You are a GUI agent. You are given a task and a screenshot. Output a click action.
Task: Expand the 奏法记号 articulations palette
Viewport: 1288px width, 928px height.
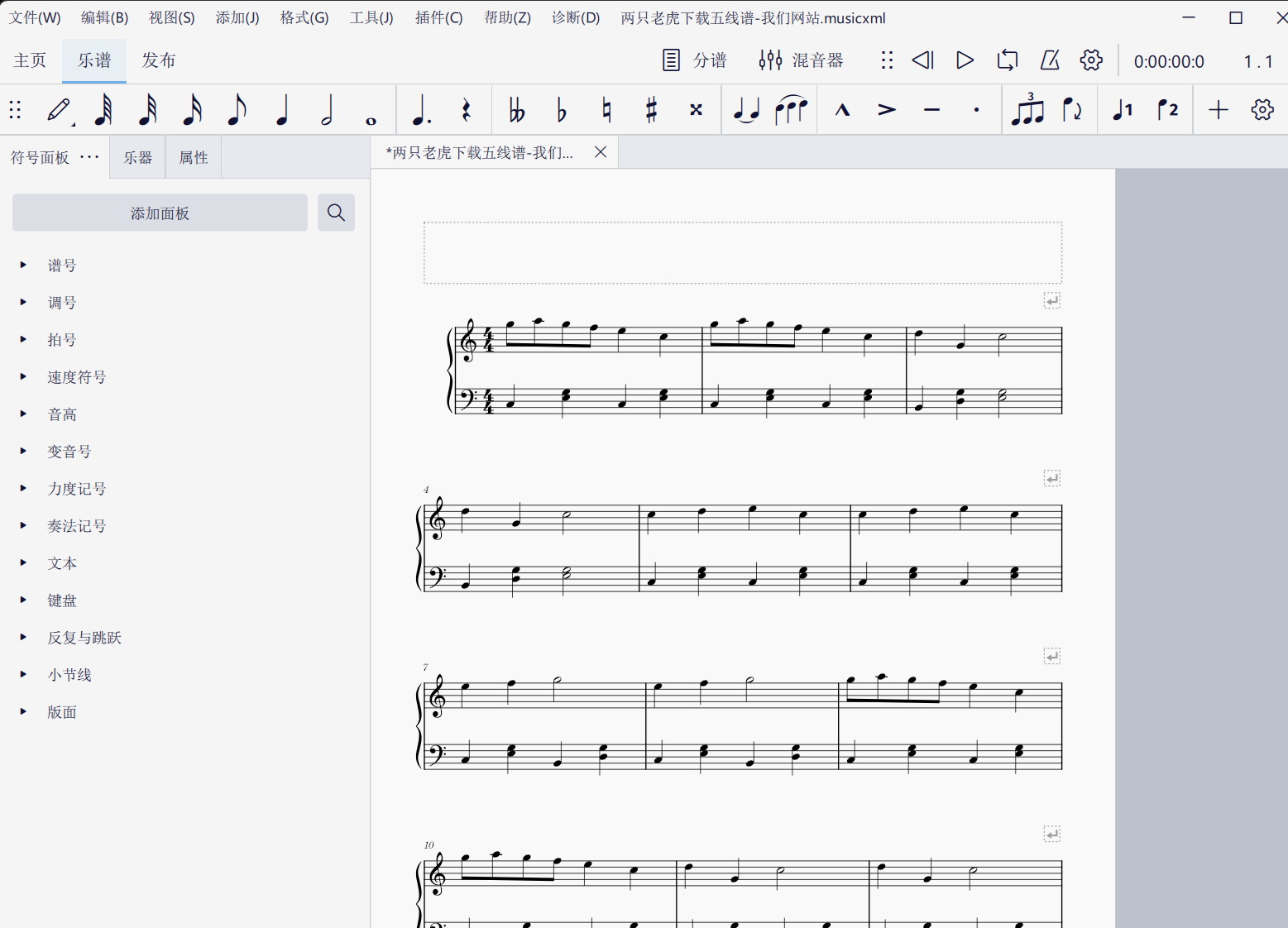point(23,526)
